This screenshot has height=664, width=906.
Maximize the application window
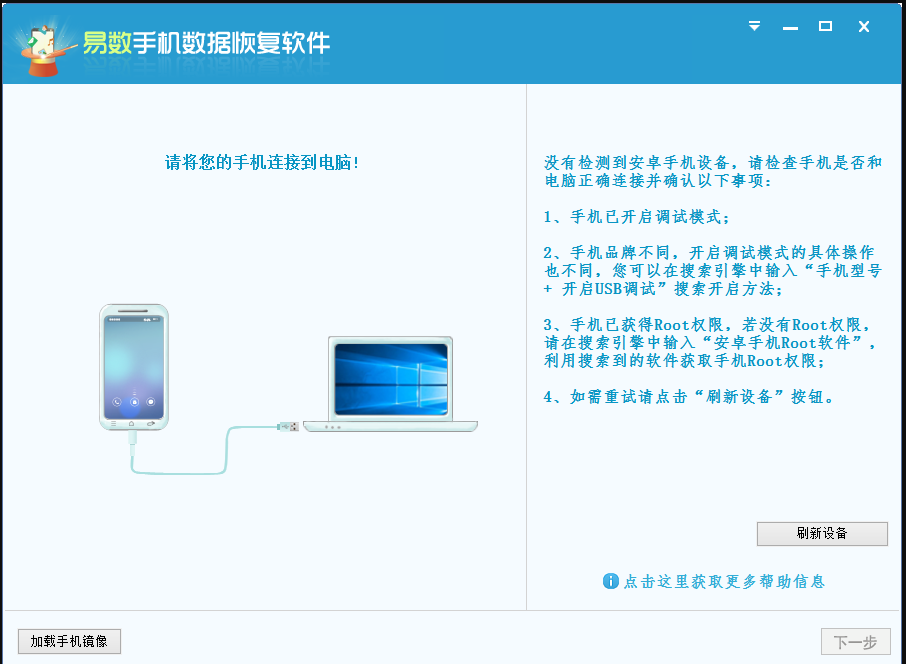coord(825,27)
